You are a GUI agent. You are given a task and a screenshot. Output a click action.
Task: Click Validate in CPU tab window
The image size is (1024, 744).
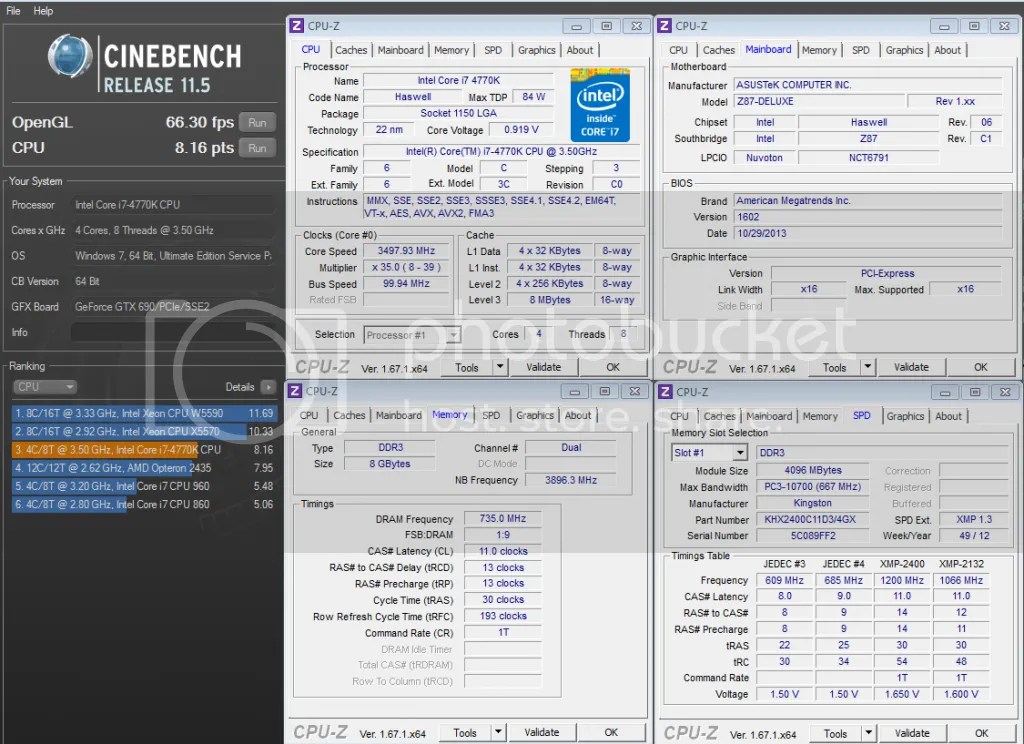(x=543, y=367)
